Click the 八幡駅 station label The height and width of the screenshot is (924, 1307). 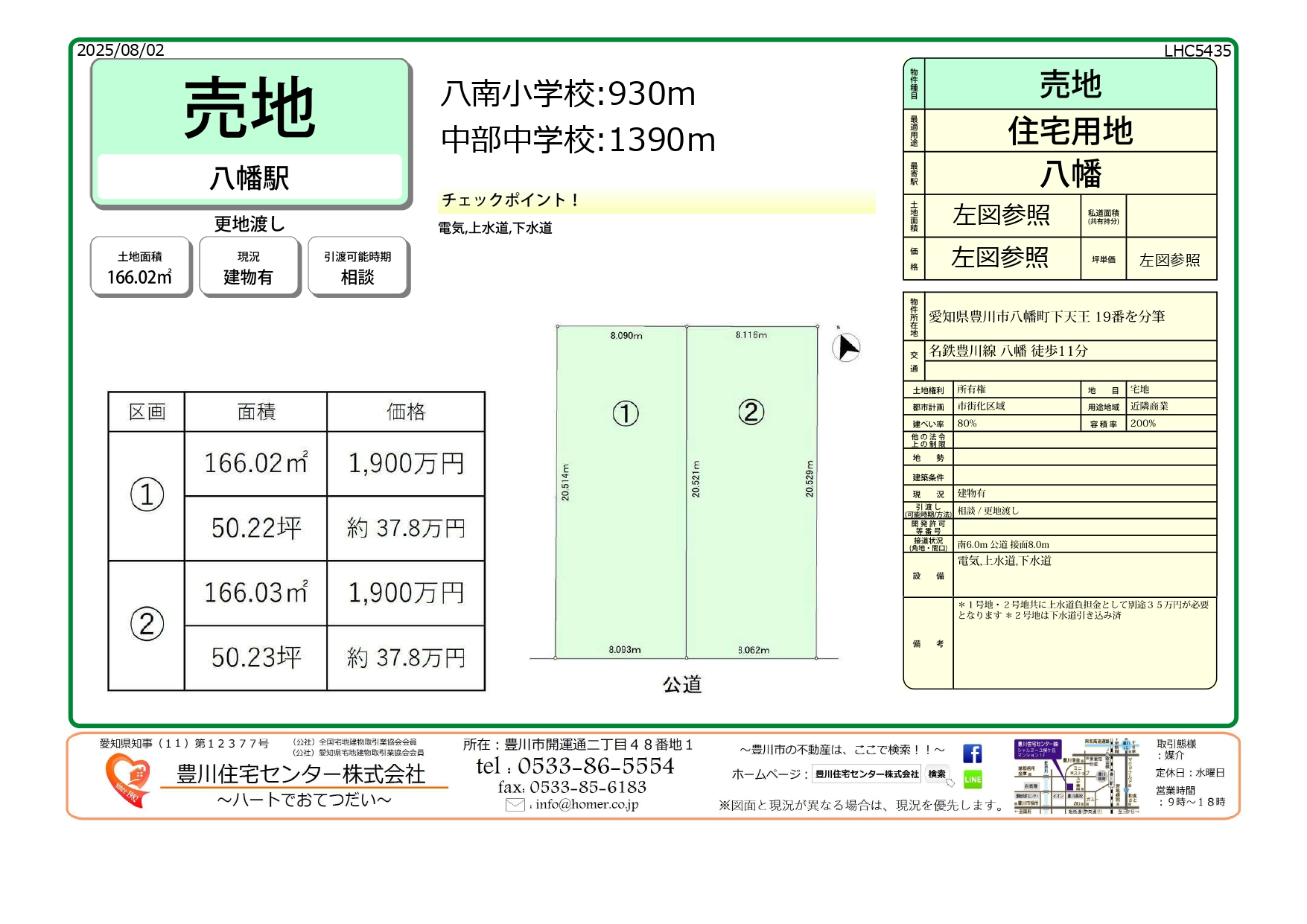(x=249, y=178)
